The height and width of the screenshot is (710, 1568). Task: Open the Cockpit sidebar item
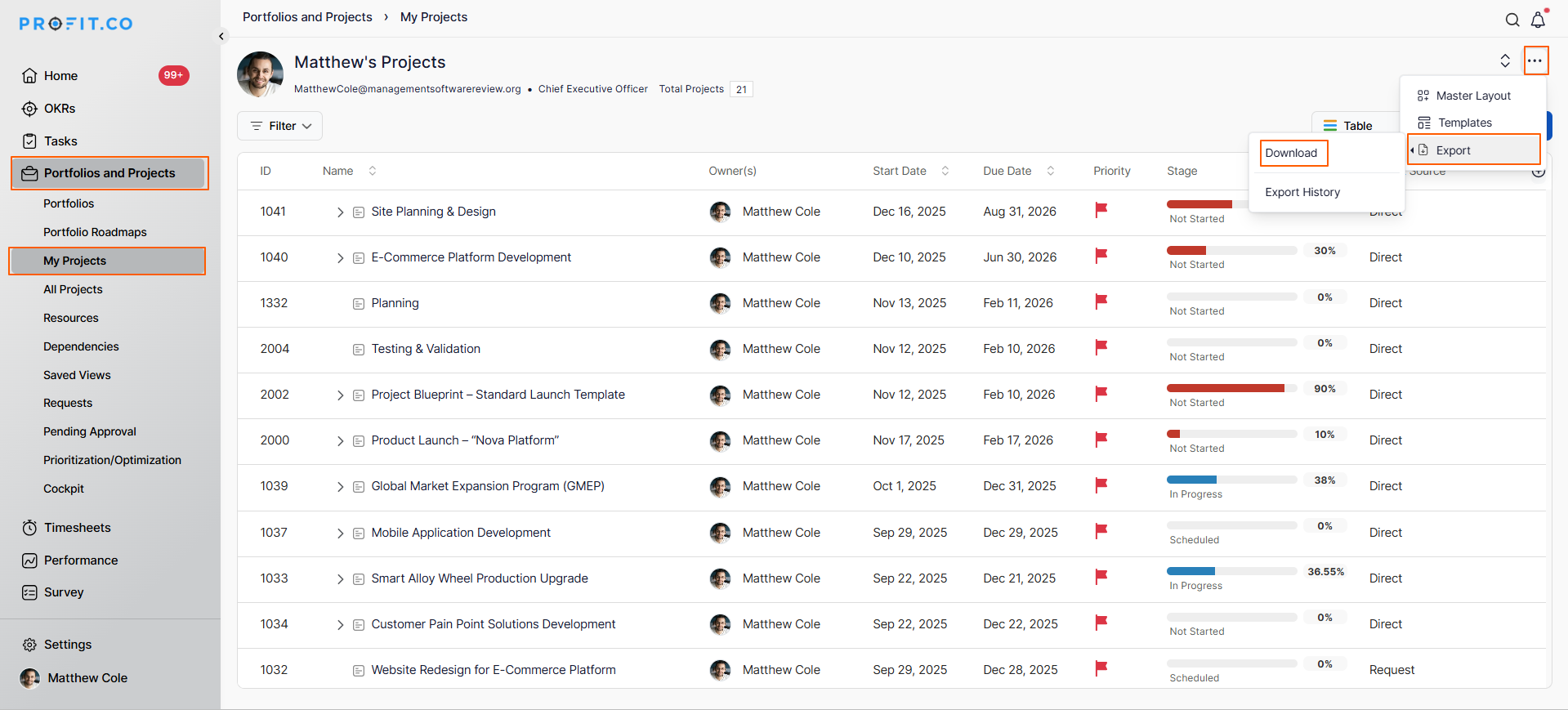[x=64, y=489]
